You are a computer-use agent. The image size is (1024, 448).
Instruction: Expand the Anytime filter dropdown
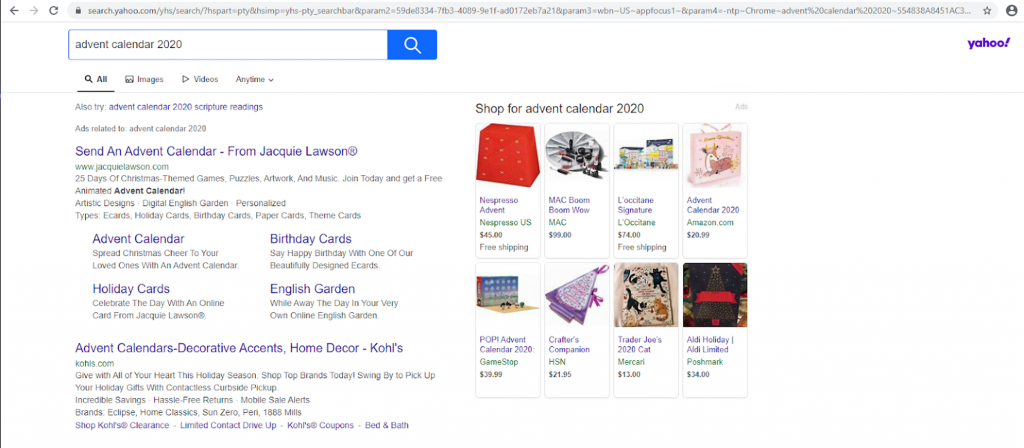pos(254,79)
